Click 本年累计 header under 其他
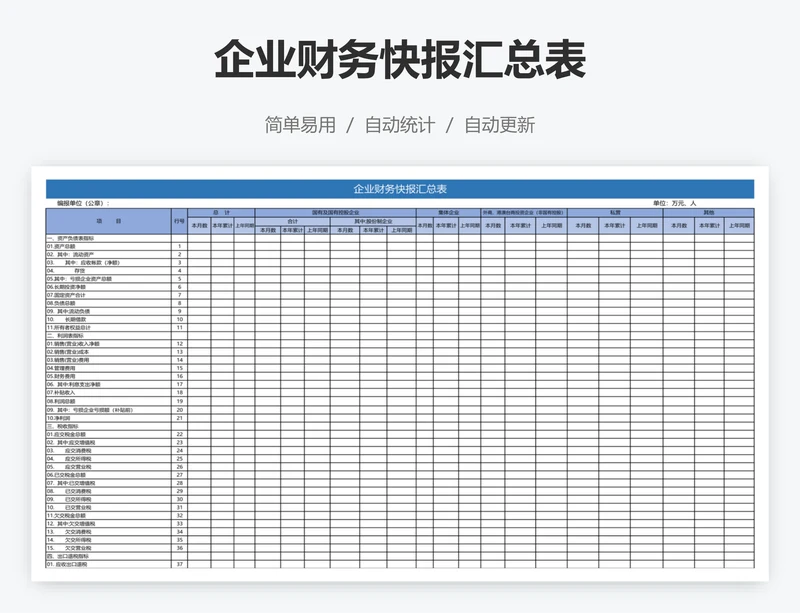This screenshot has height=613, width=800. coord(709,226)
